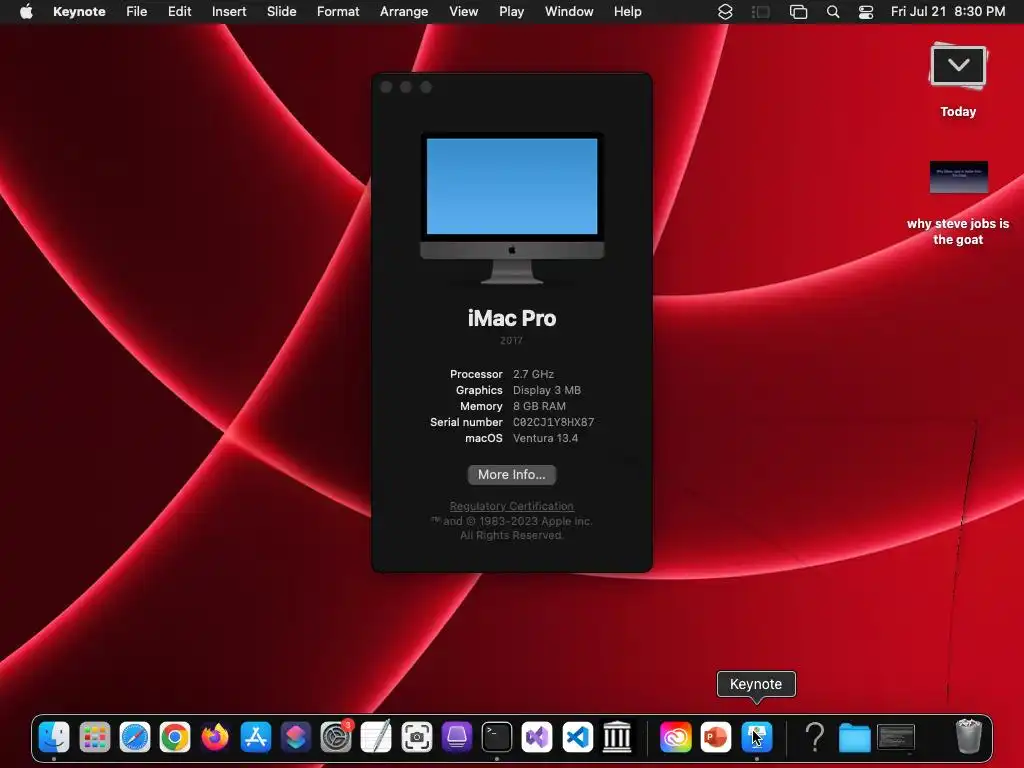Open Spotlight search in menu bar

pyautogui.click(x=833, y=12)
